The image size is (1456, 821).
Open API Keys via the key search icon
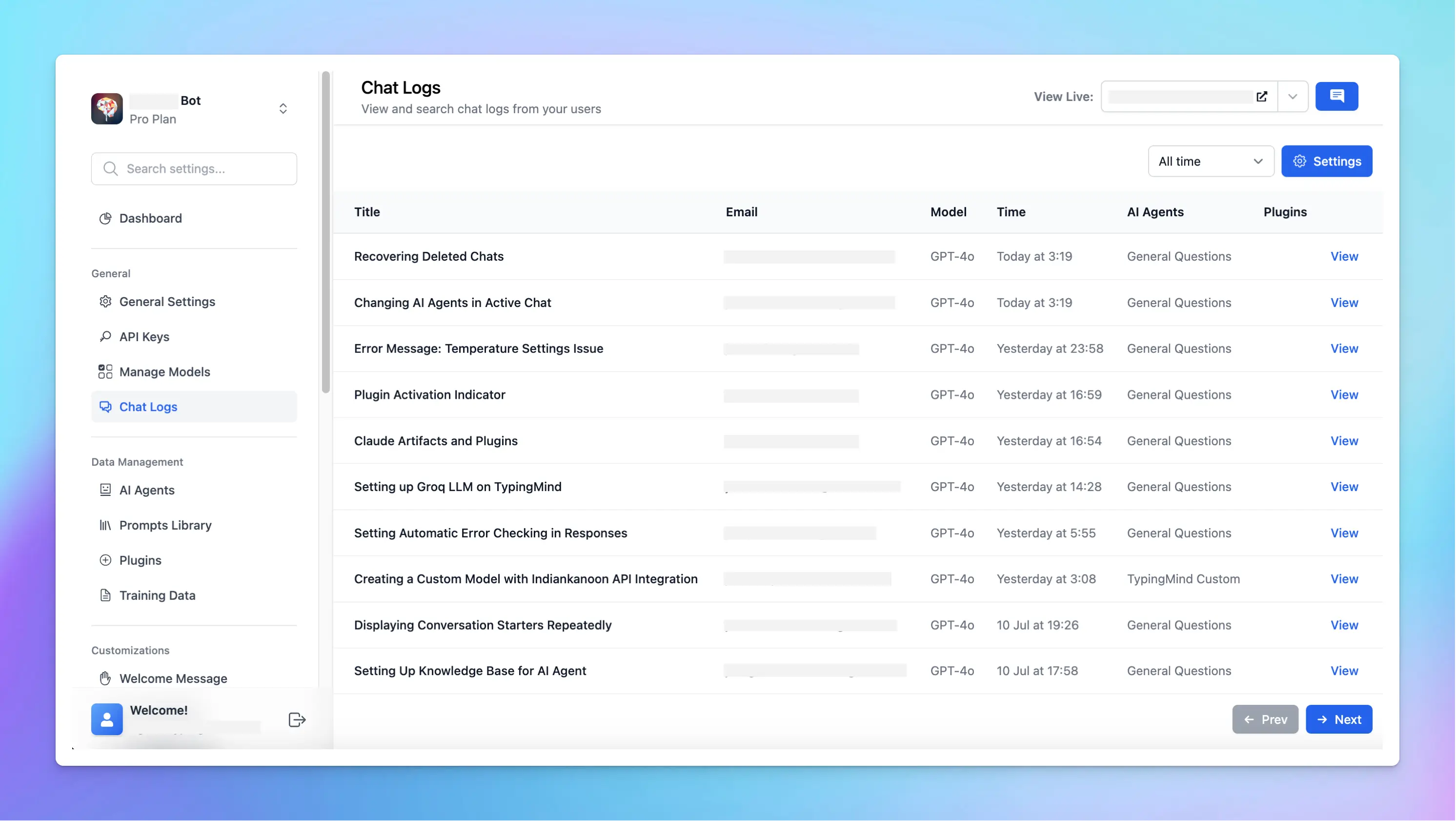click(x=106, y=336)
